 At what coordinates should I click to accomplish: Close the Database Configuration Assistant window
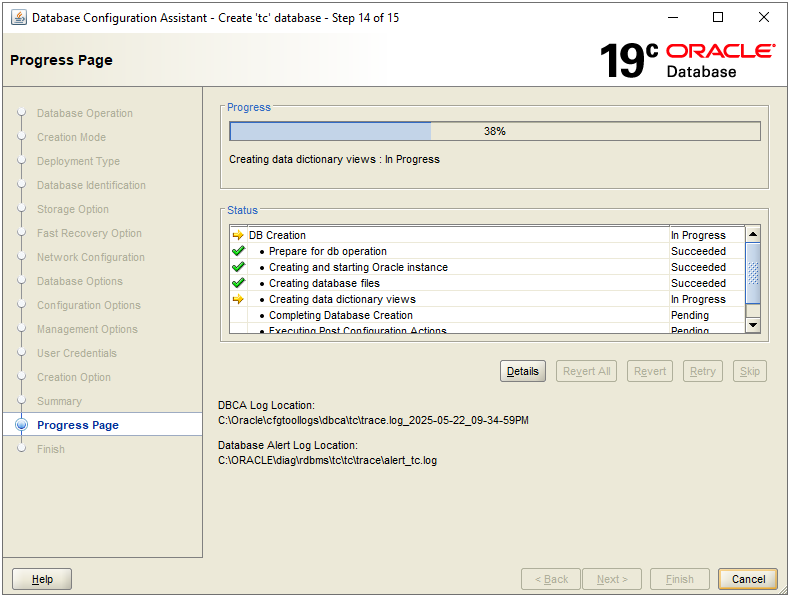click(764, 18)
